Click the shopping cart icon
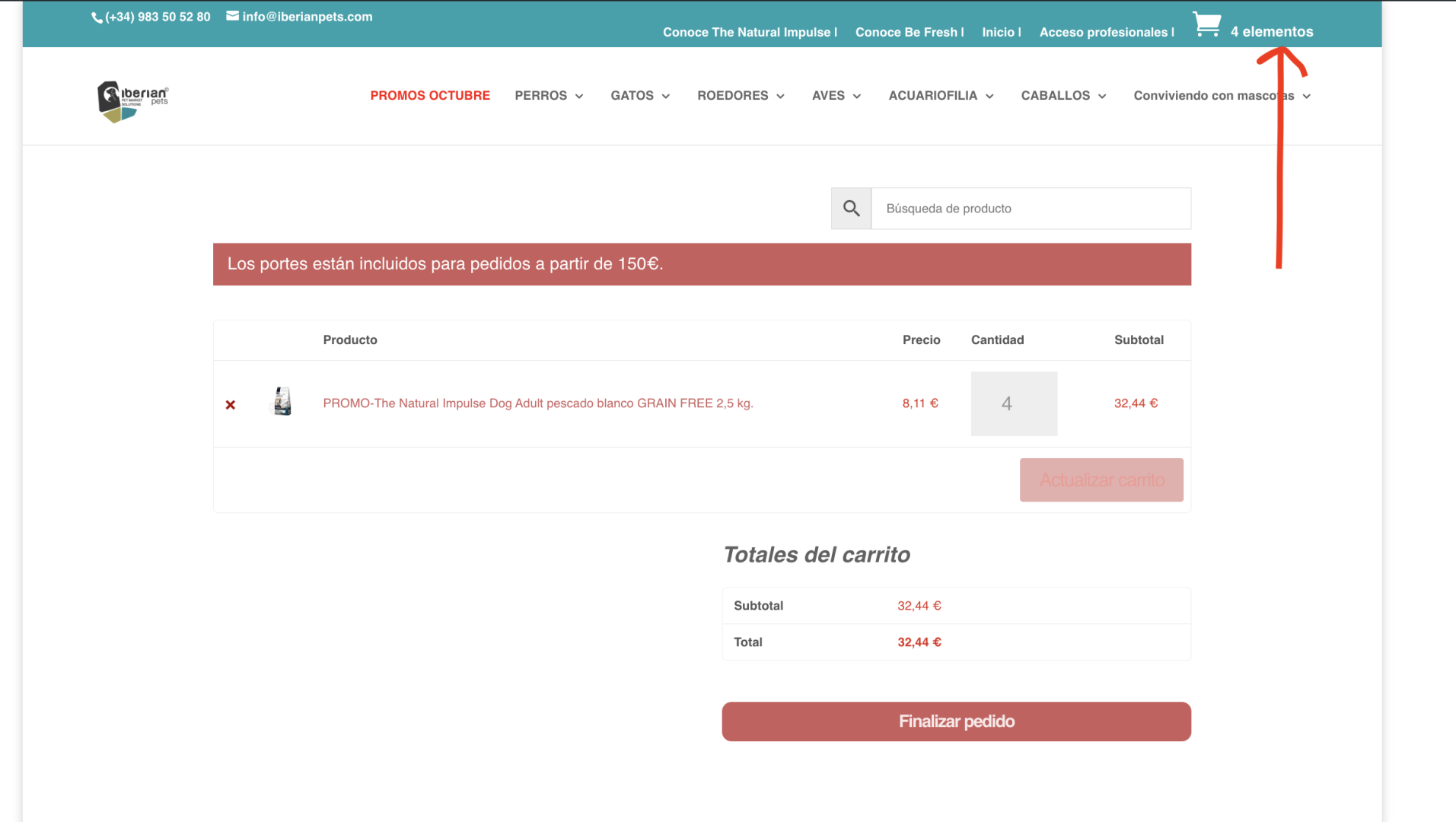 [x=1206, y=24]
